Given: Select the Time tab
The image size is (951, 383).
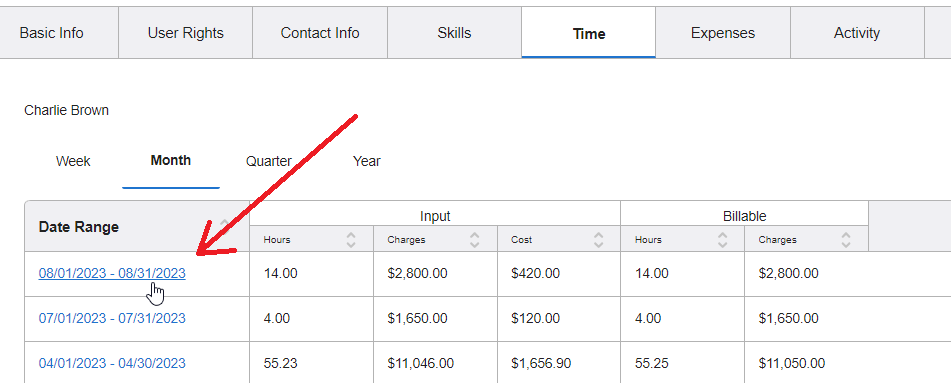Looking at the screenshot, I should [x=588, y=33].
